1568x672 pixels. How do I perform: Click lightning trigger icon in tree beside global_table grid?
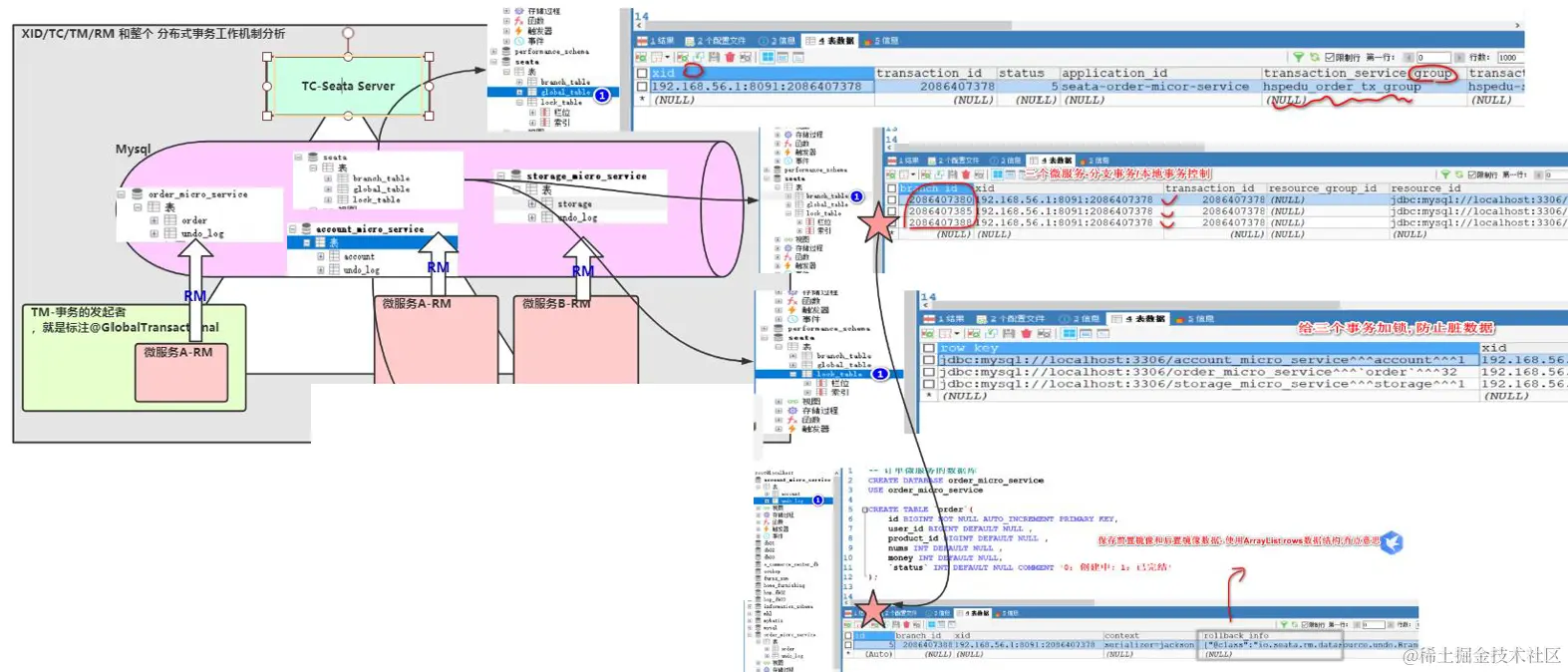(x=518, y=31)
